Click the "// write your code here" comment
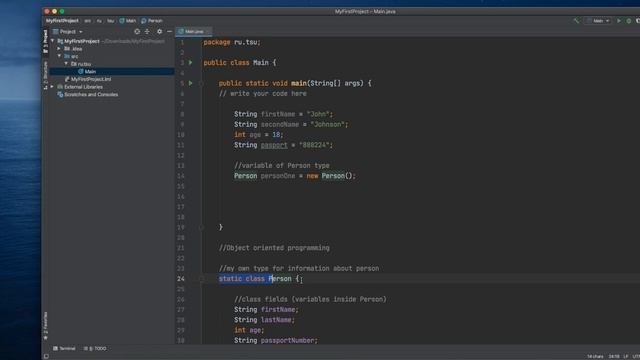 tap(262, 93)
